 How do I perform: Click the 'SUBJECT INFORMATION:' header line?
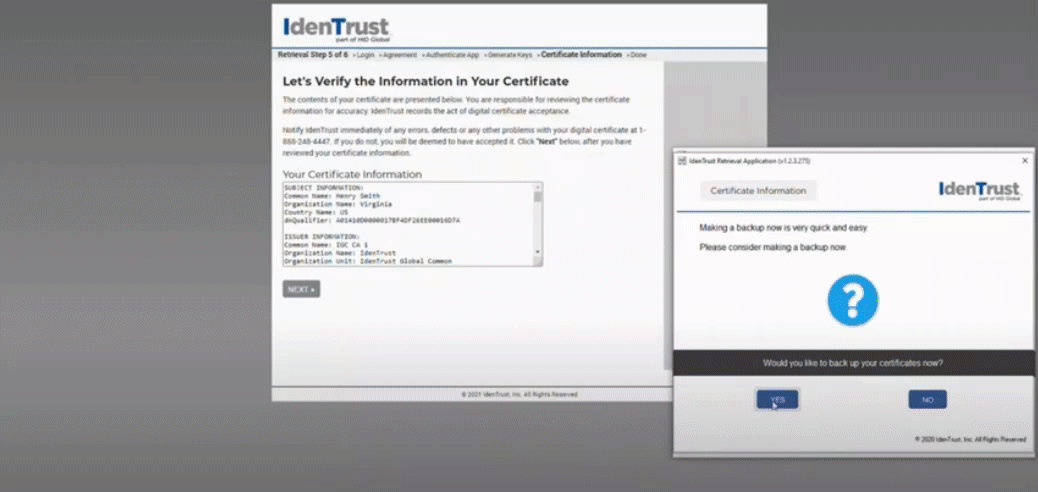(324, 188)
